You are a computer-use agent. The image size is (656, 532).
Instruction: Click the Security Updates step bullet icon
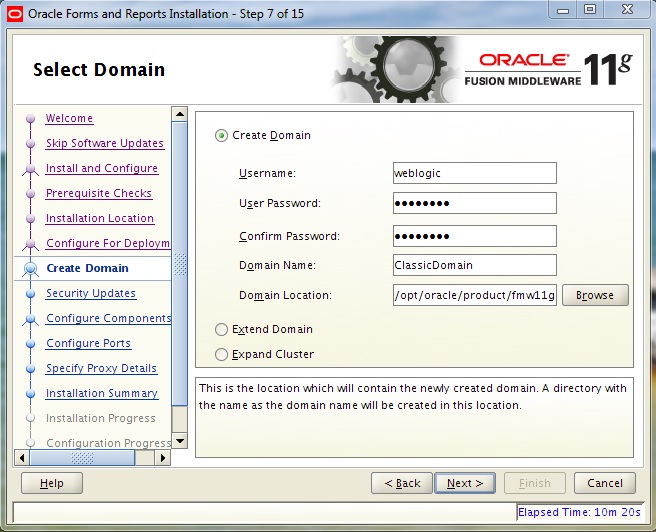[x=30, y=294]
